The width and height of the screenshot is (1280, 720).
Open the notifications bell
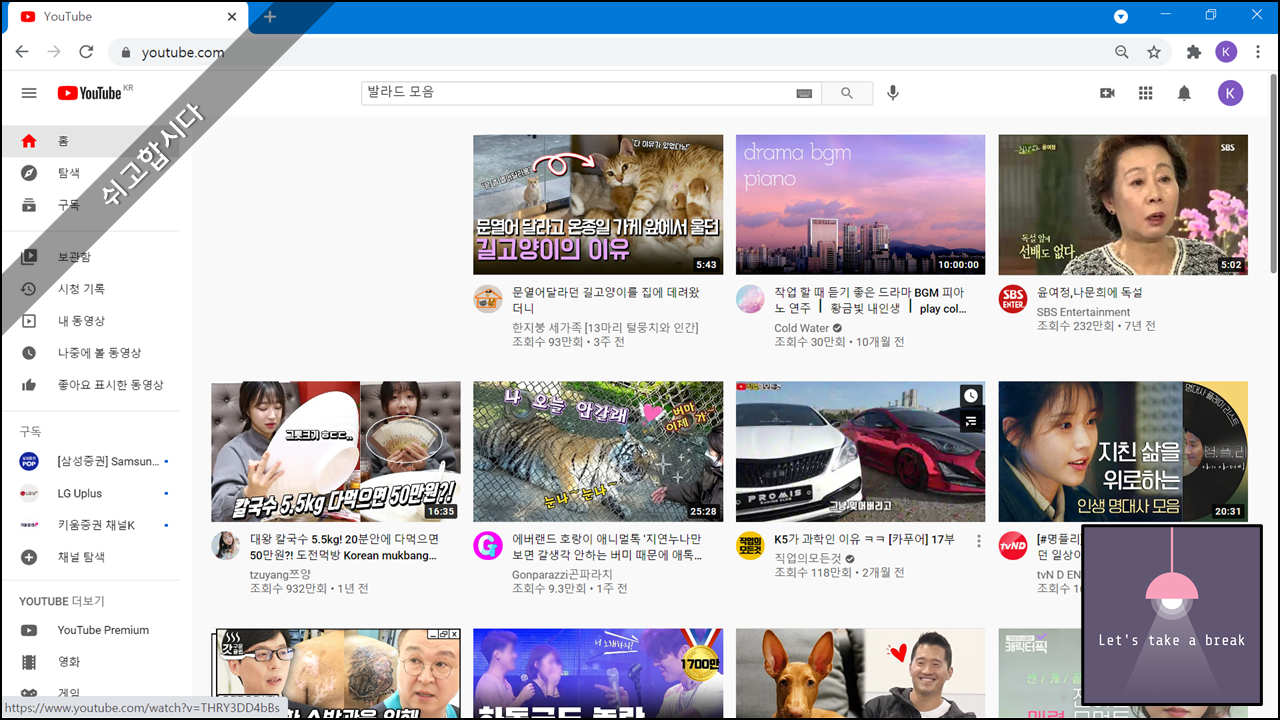(1184, 93)
